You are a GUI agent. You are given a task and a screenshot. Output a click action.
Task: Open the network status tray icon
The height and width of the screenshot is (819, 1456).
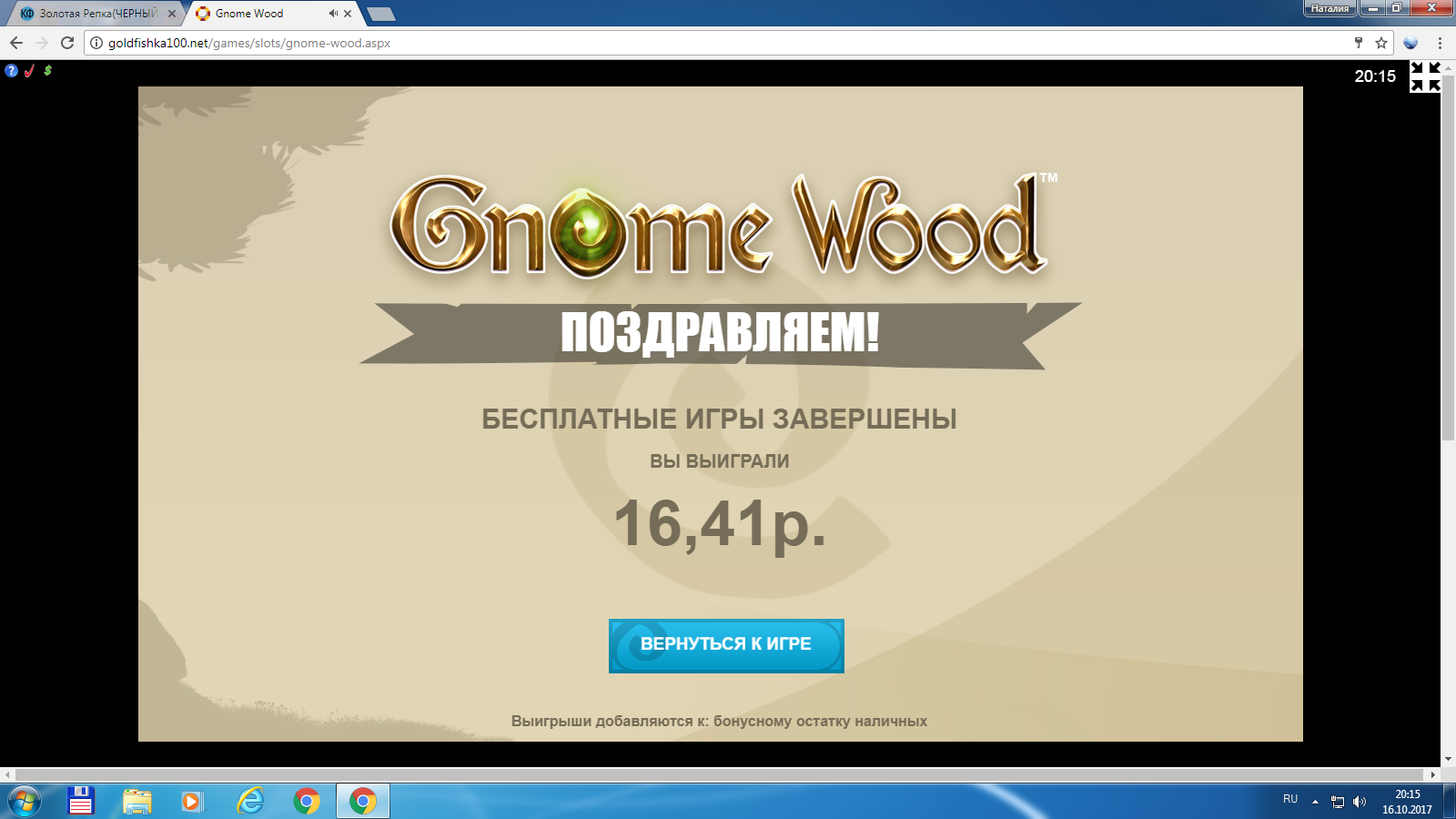1337,802
